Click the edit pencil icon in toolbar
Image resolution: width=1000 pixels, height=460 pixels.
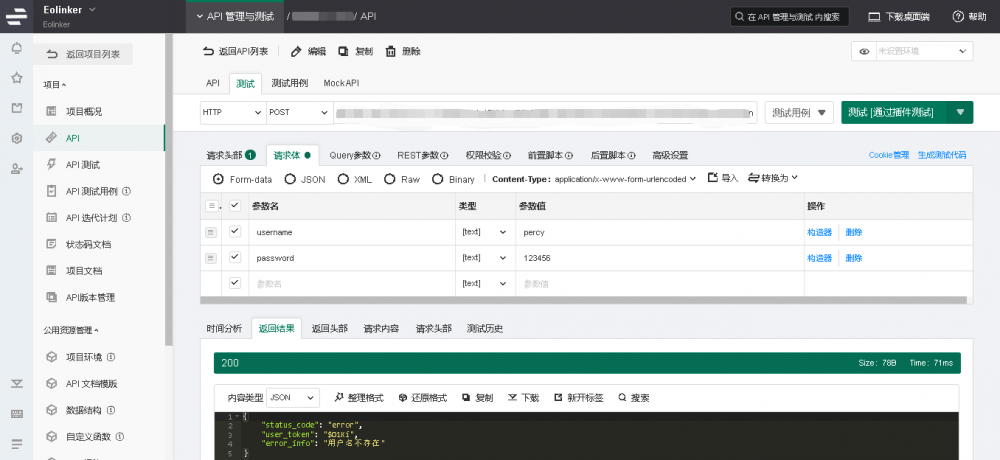click(x=296, y=51)
